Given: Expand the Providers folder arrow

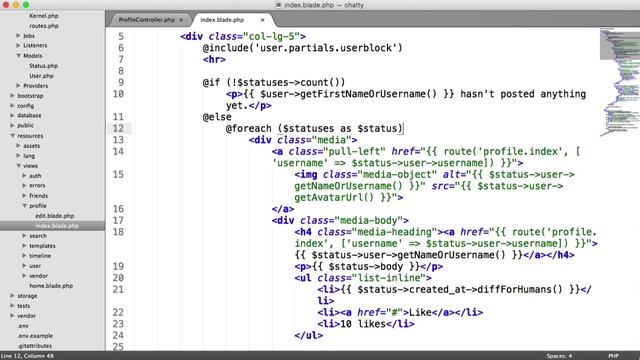Looking at the screenshot, I should coord(18,85).
